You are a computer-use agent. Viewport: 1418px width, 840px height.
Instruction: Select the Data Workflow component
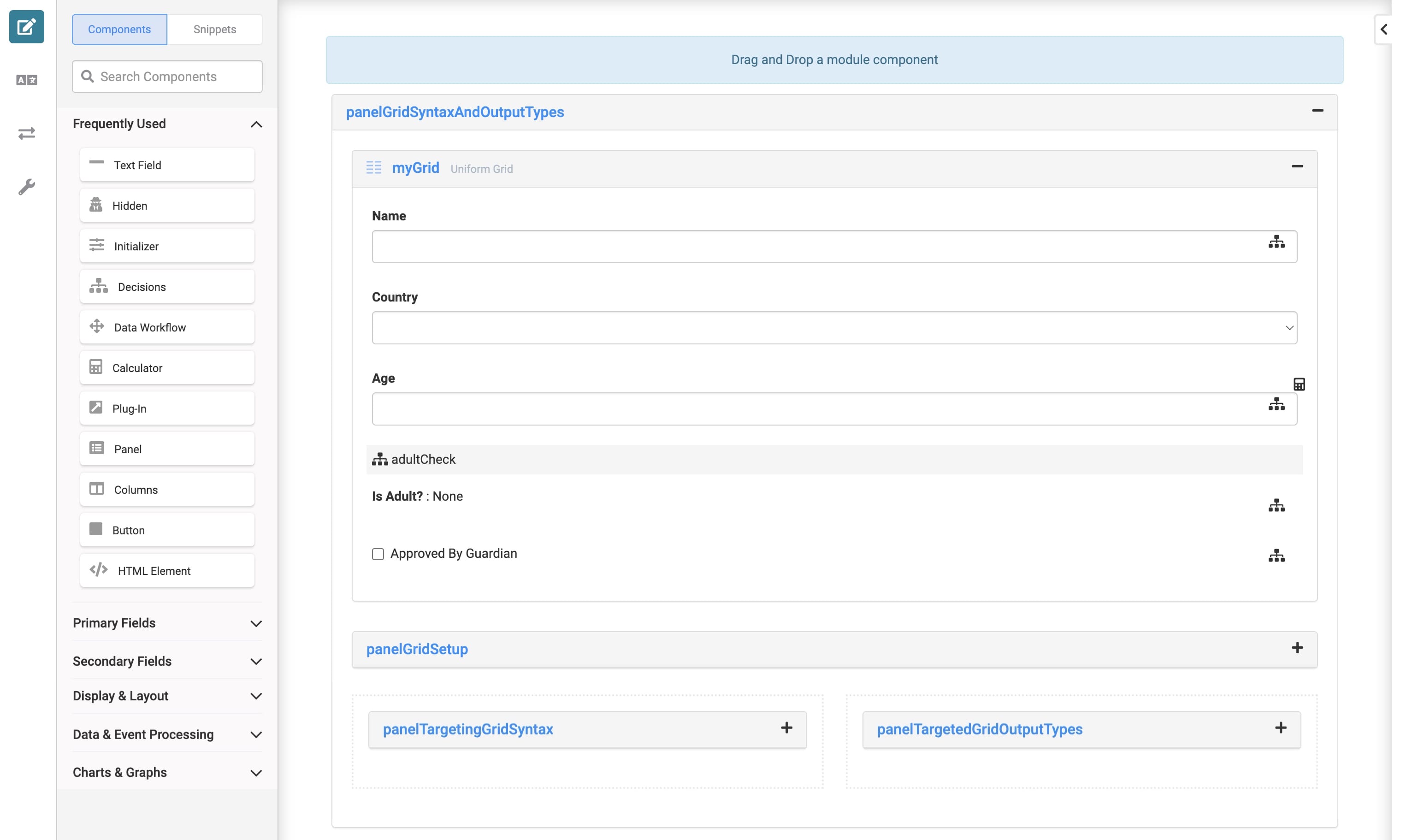[167, 327]
